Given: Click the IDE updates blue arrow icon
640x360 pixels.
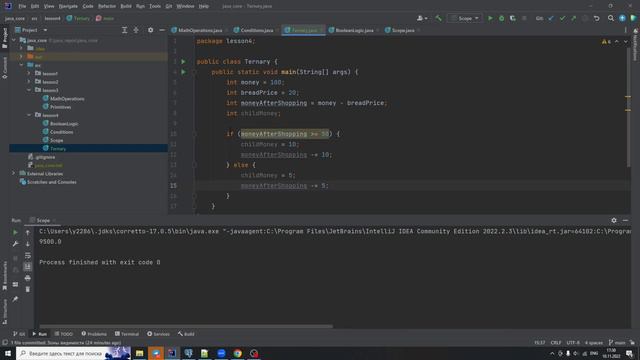Looking at the screenshot, I should (x=622, y=18).
